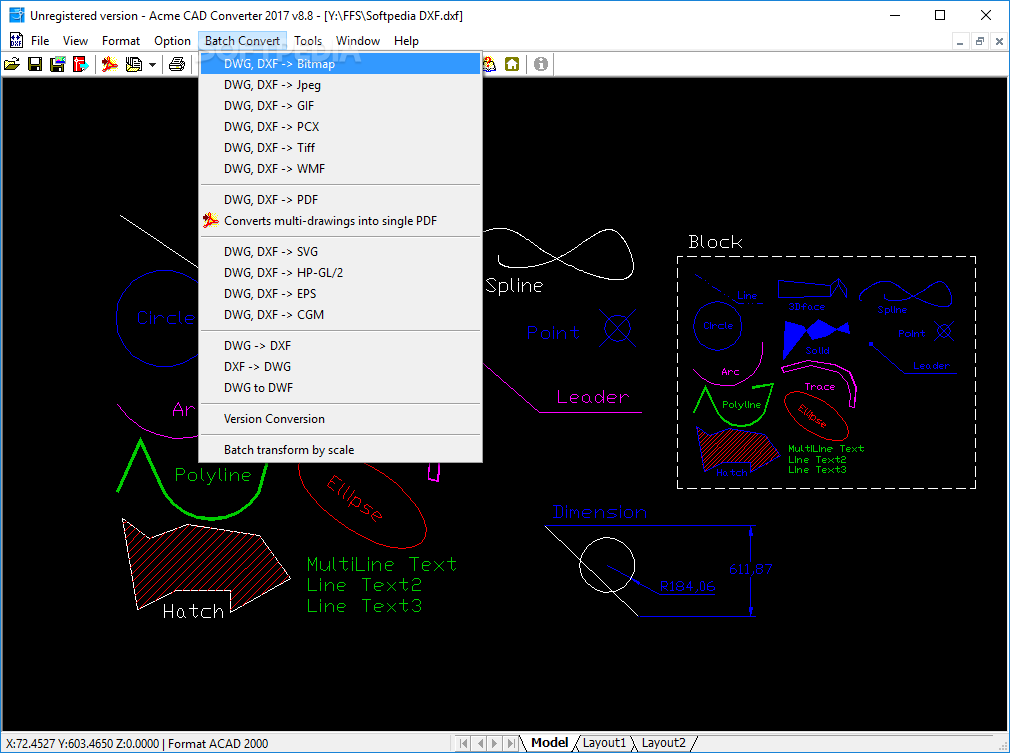Open the Window menu
1010x753 pixels.
pyautogui.click(x=358, y=41)
